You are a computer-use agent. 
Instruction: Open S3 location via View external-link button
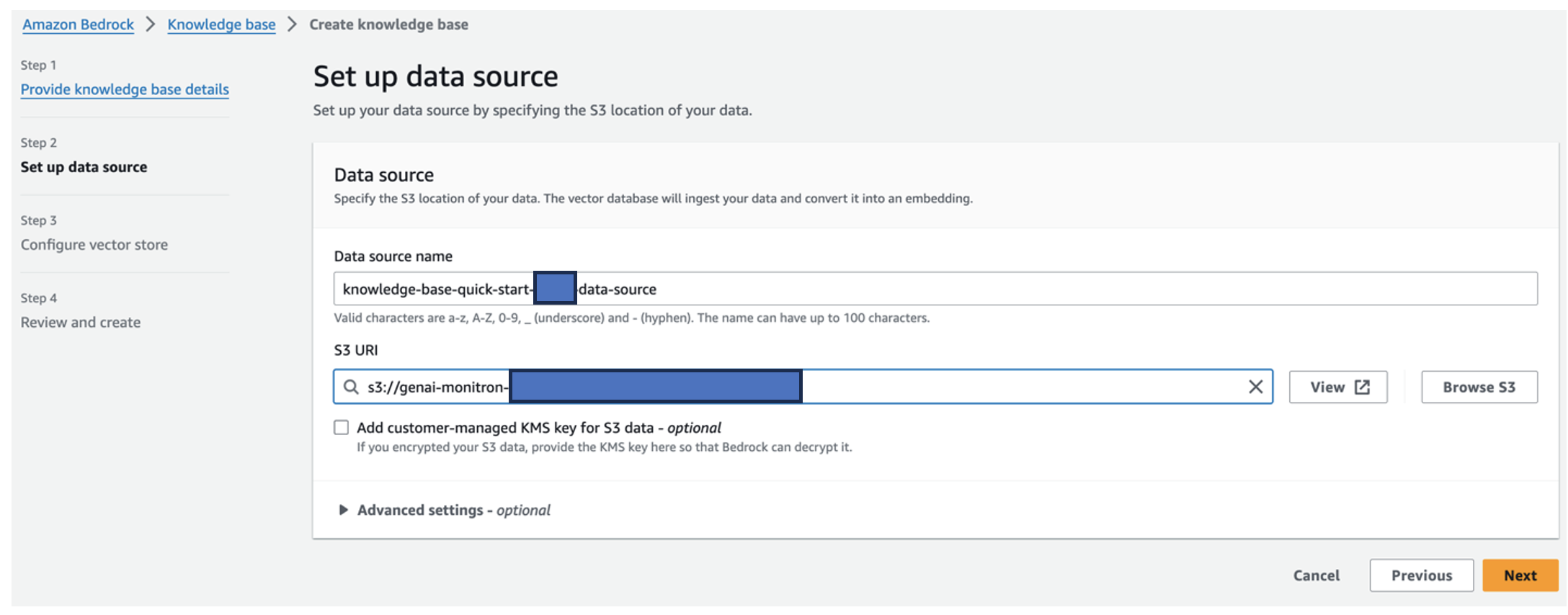click(x=1337, y=387)
